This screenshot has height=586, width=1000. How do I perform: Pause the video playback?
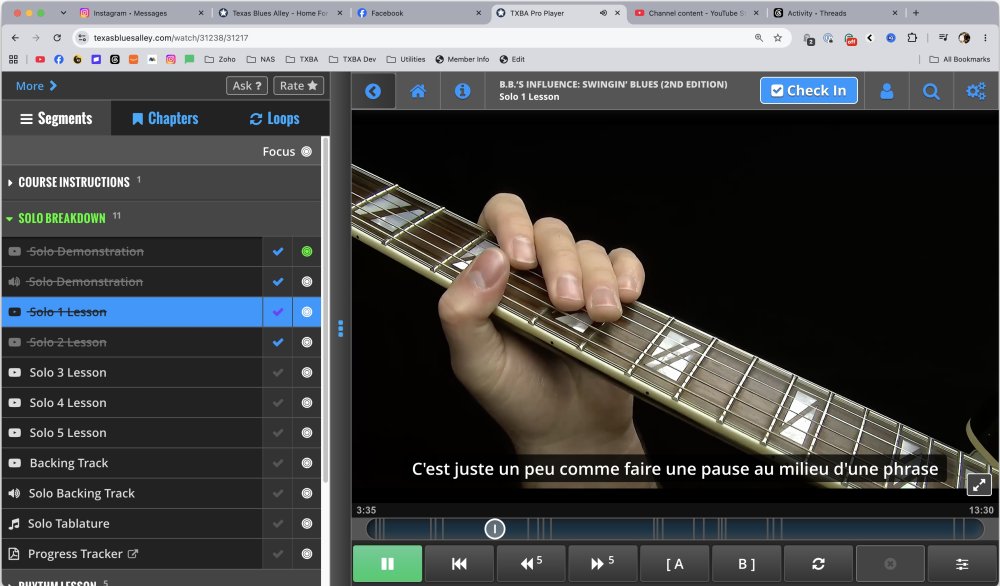[387, 564]
